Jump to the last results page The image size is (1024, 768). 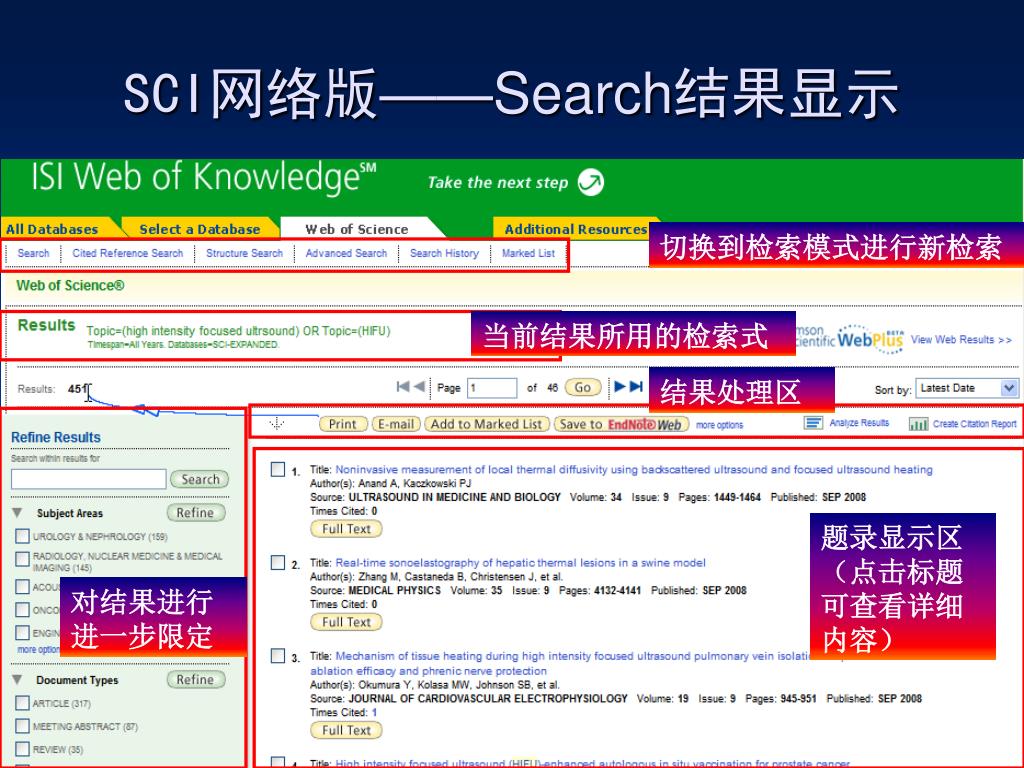[636, 387]
